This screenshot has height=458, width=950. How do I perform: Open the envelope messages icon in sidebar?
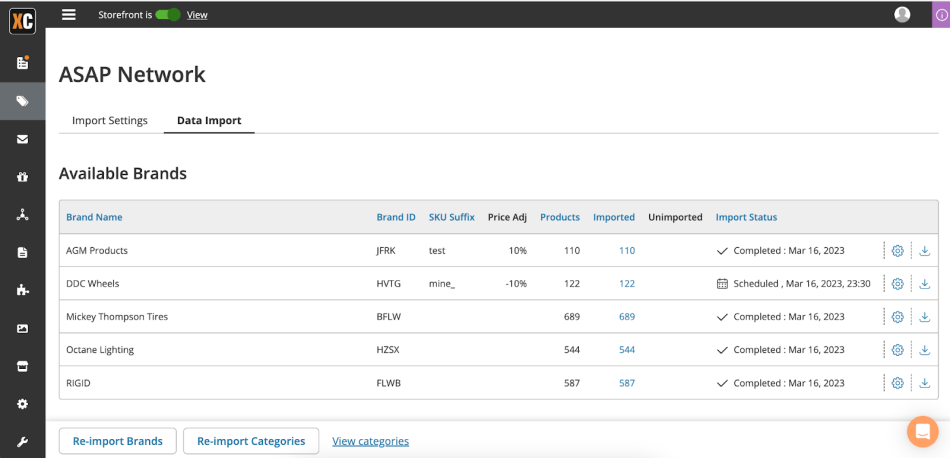coord(22,139)
